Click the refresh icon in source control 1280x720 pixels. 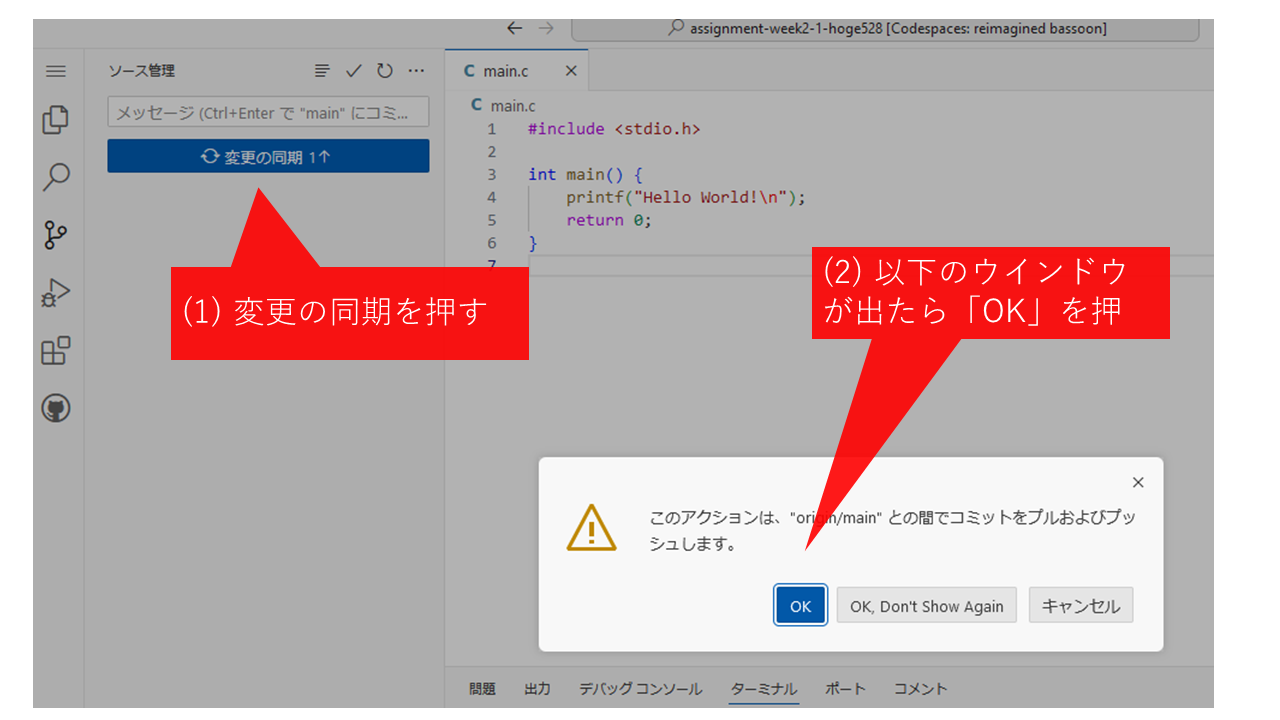[x=385, y=71]
